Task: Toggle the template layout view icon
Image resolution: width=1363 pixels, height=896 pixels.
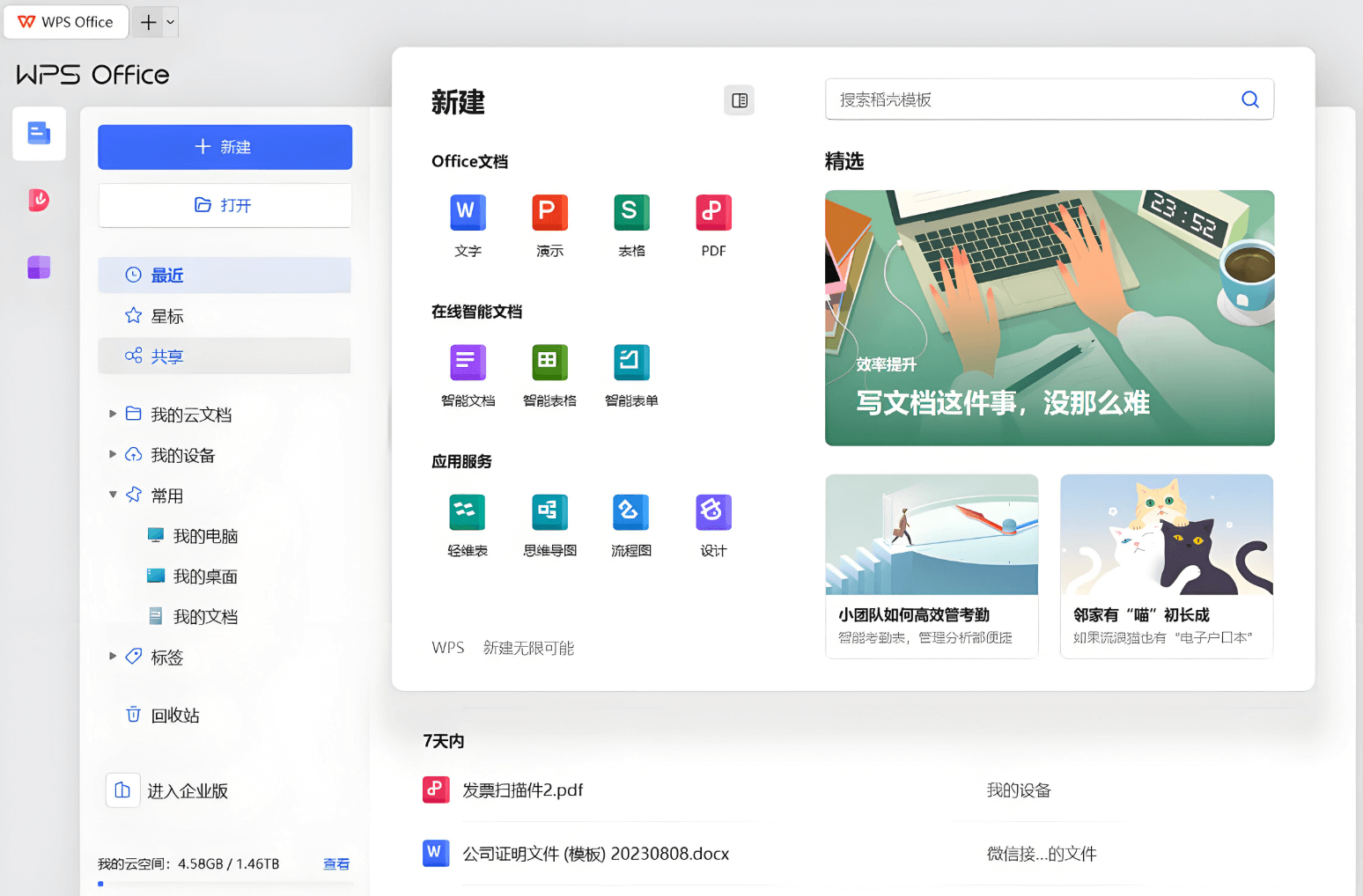Action: (x=739, y=99)
